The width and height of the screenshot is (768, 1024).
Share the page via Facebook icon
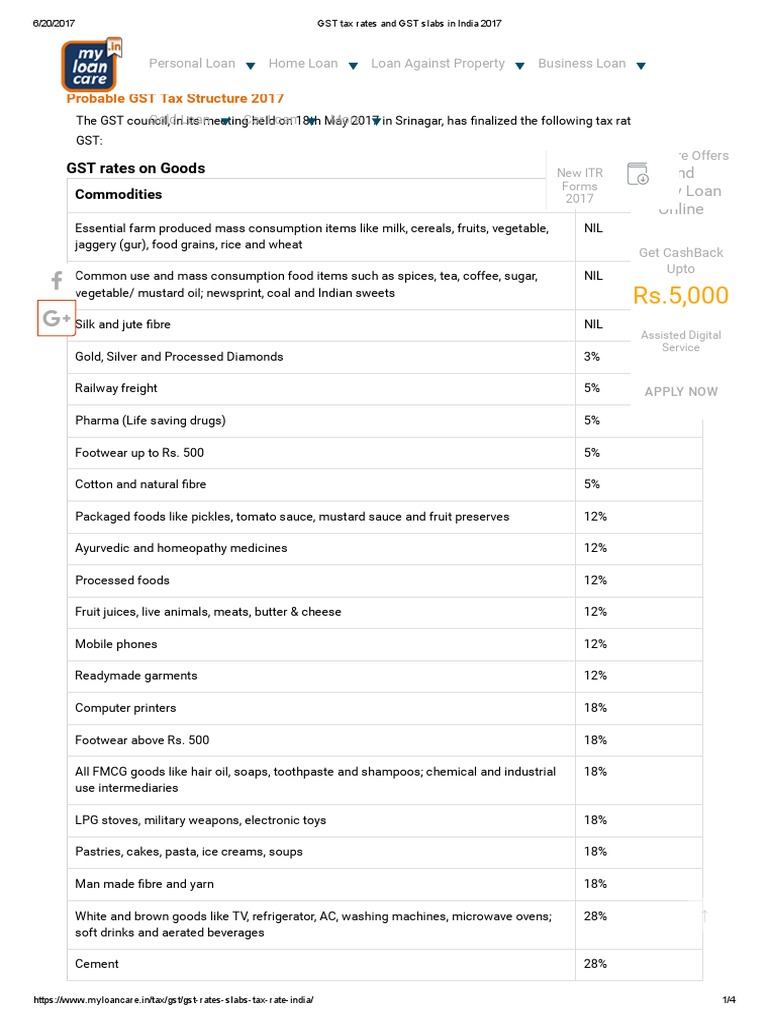(57, 280)
